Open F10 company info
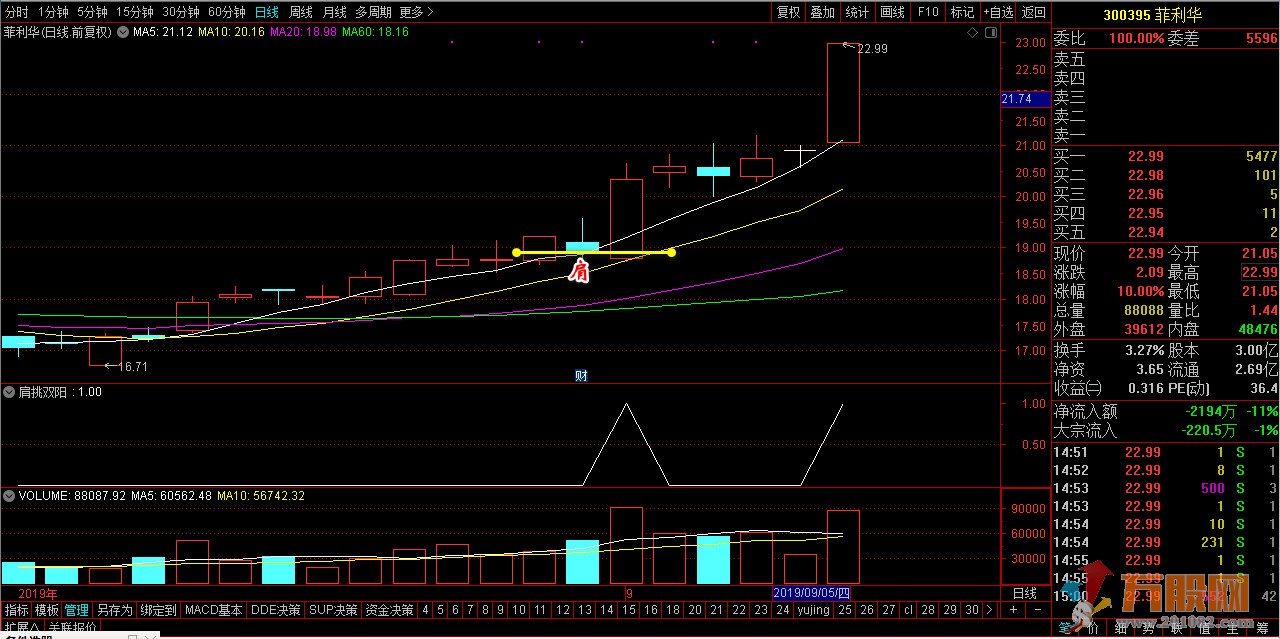 [928, 12]
